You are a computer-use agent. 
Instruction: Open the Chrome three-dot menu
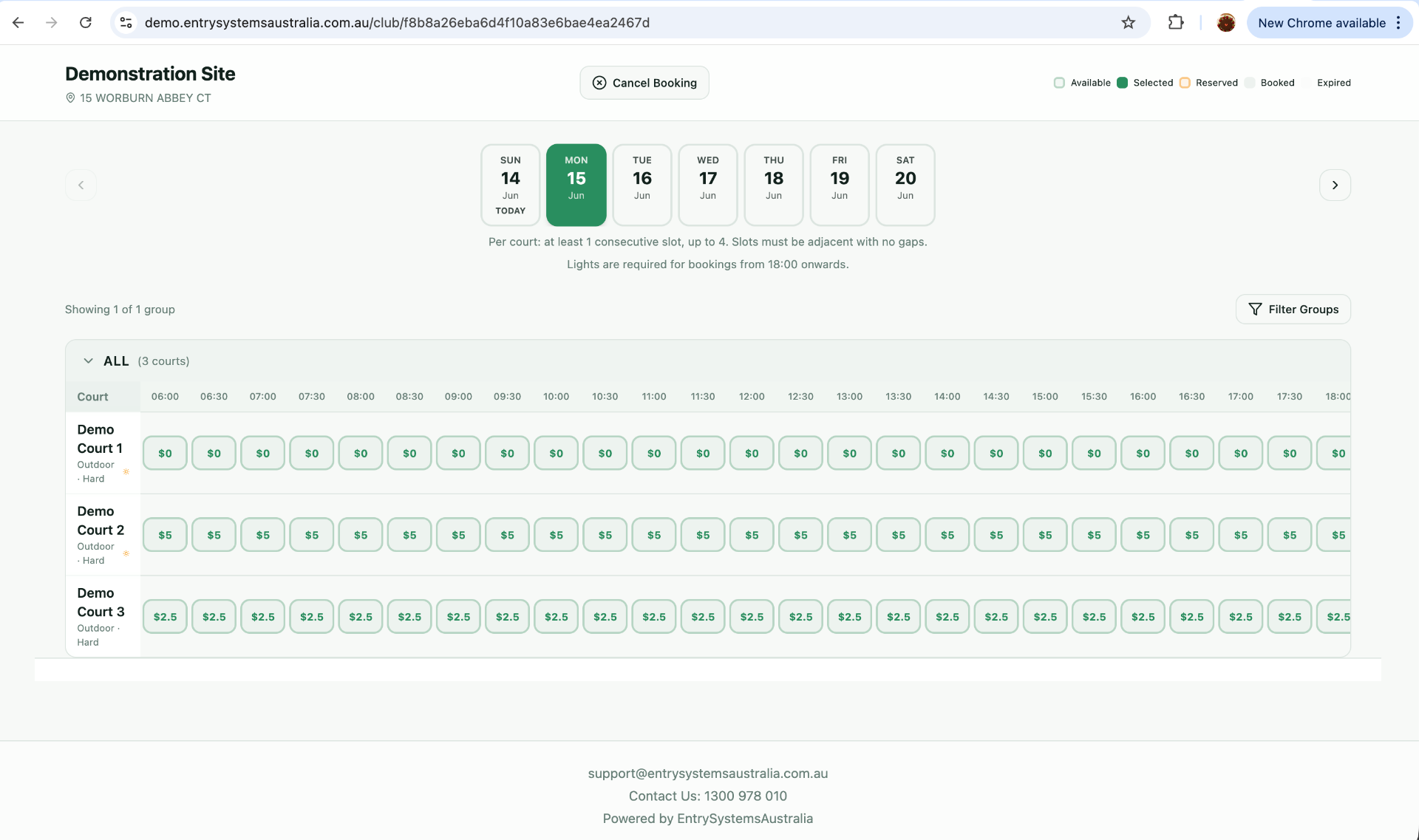[1398, 23]
